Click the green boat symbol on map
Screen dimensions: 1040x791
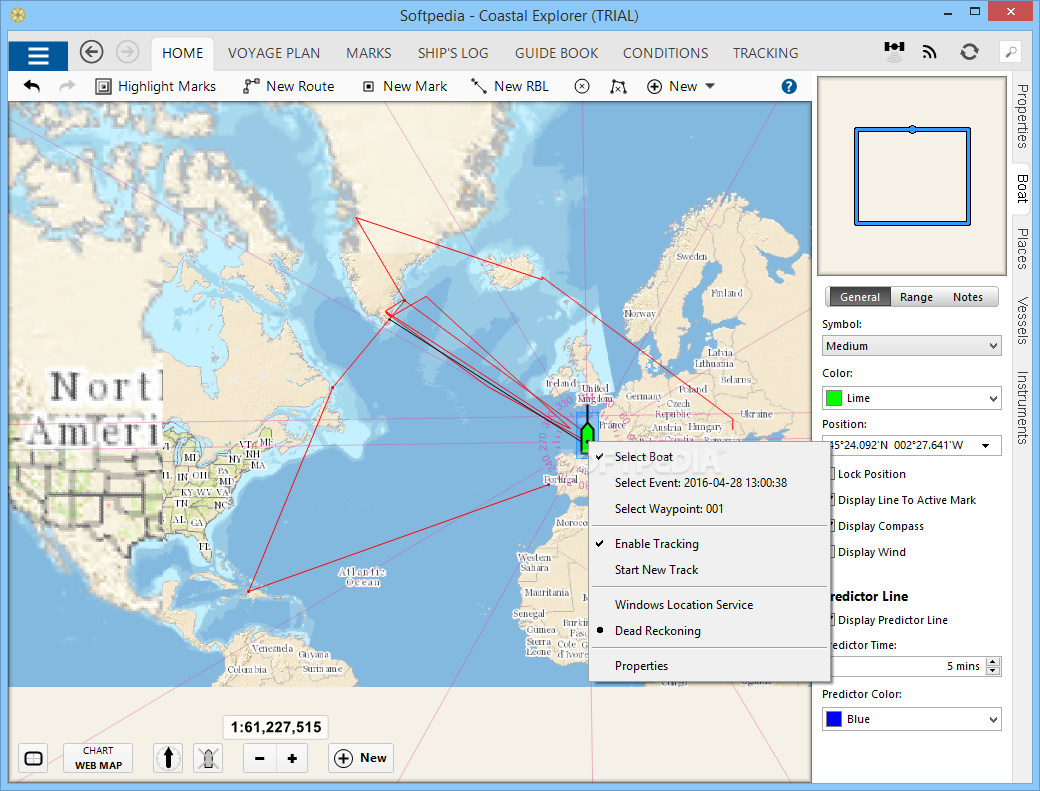pyautogui.click(x=586, y=438)
